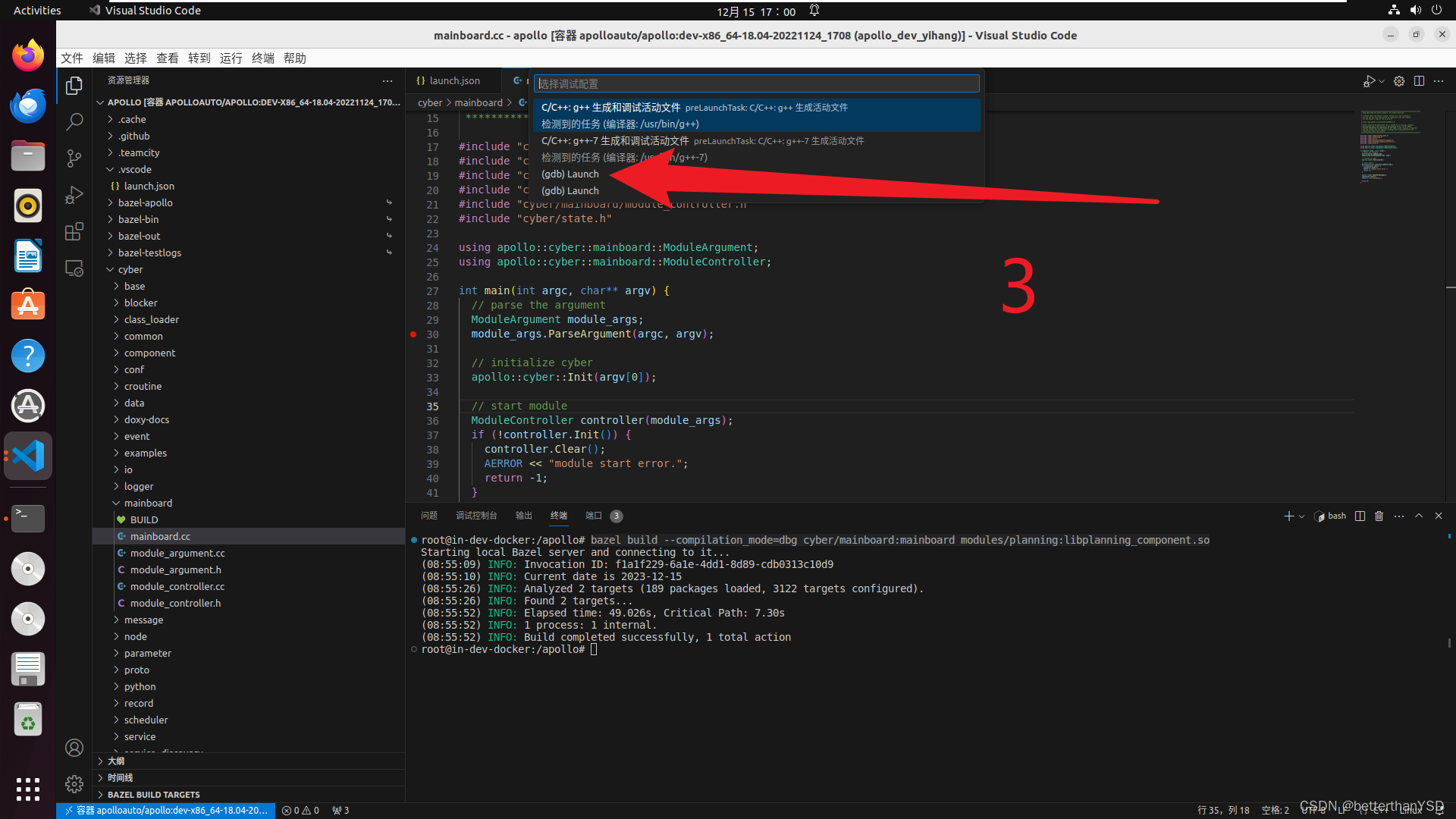
Task: Switch to the 调试控制台 panel tab
Action: [476, 516]
